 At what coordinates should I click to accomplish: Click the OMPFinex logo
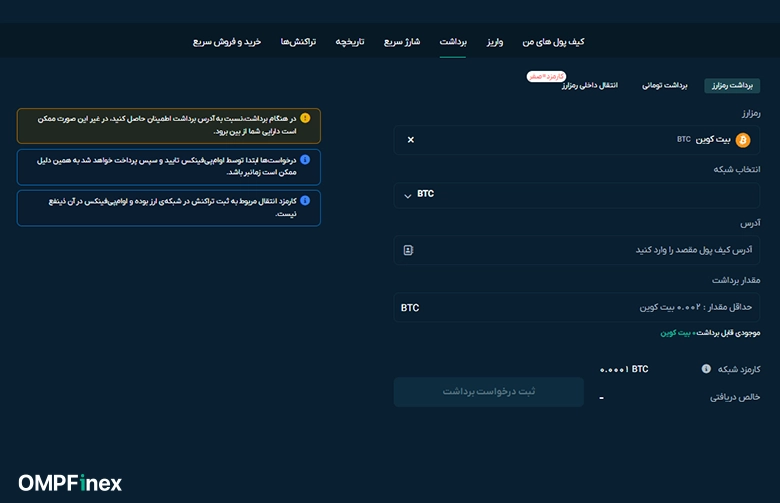[70, 483]
